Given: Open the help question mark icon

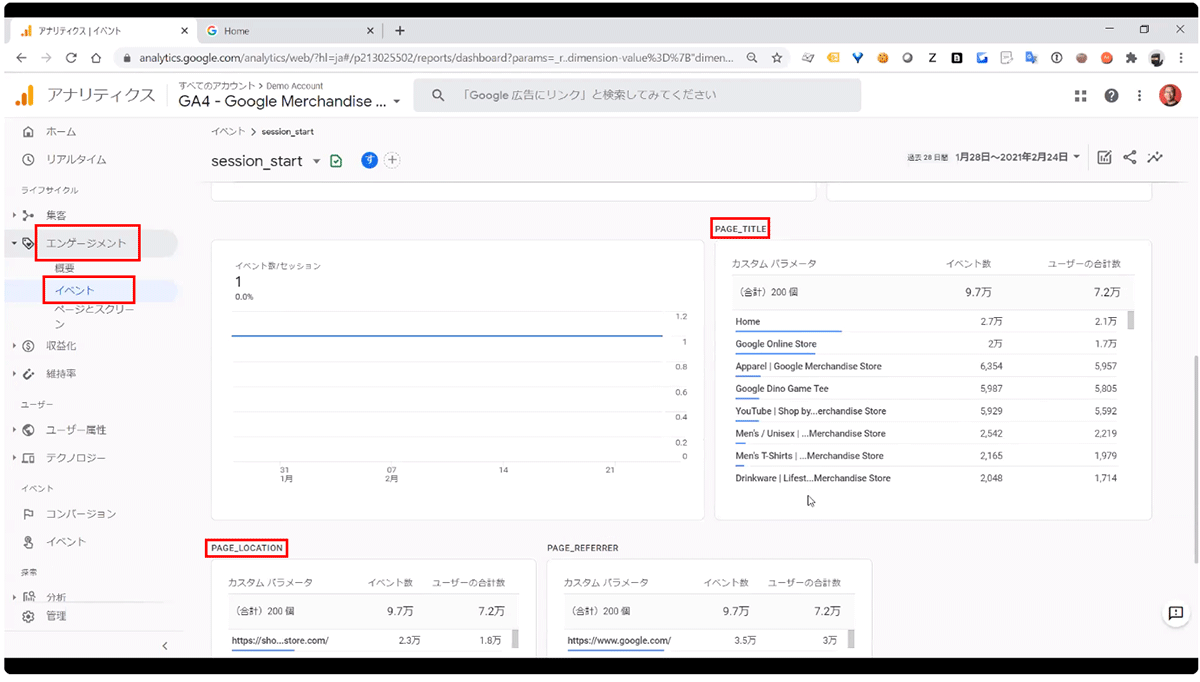Looking at the screenshot, I should click(x=1111, y=96).
